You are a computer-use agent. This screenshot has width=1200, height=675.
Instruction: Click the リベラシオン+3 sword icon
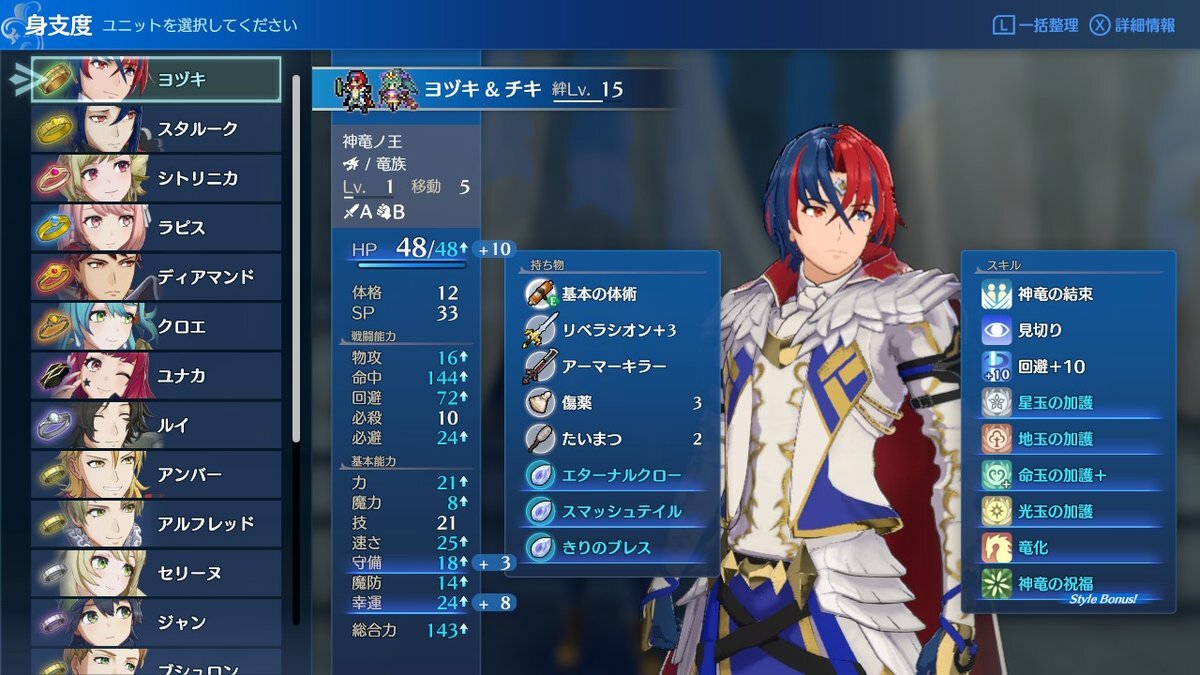(x=540, y=330)
